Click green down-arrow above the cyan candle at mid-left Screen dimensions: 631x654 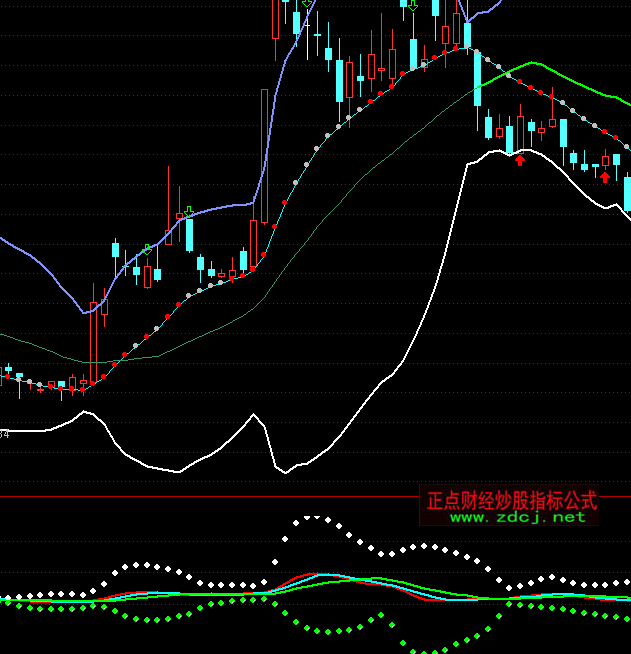coord(187,211)
